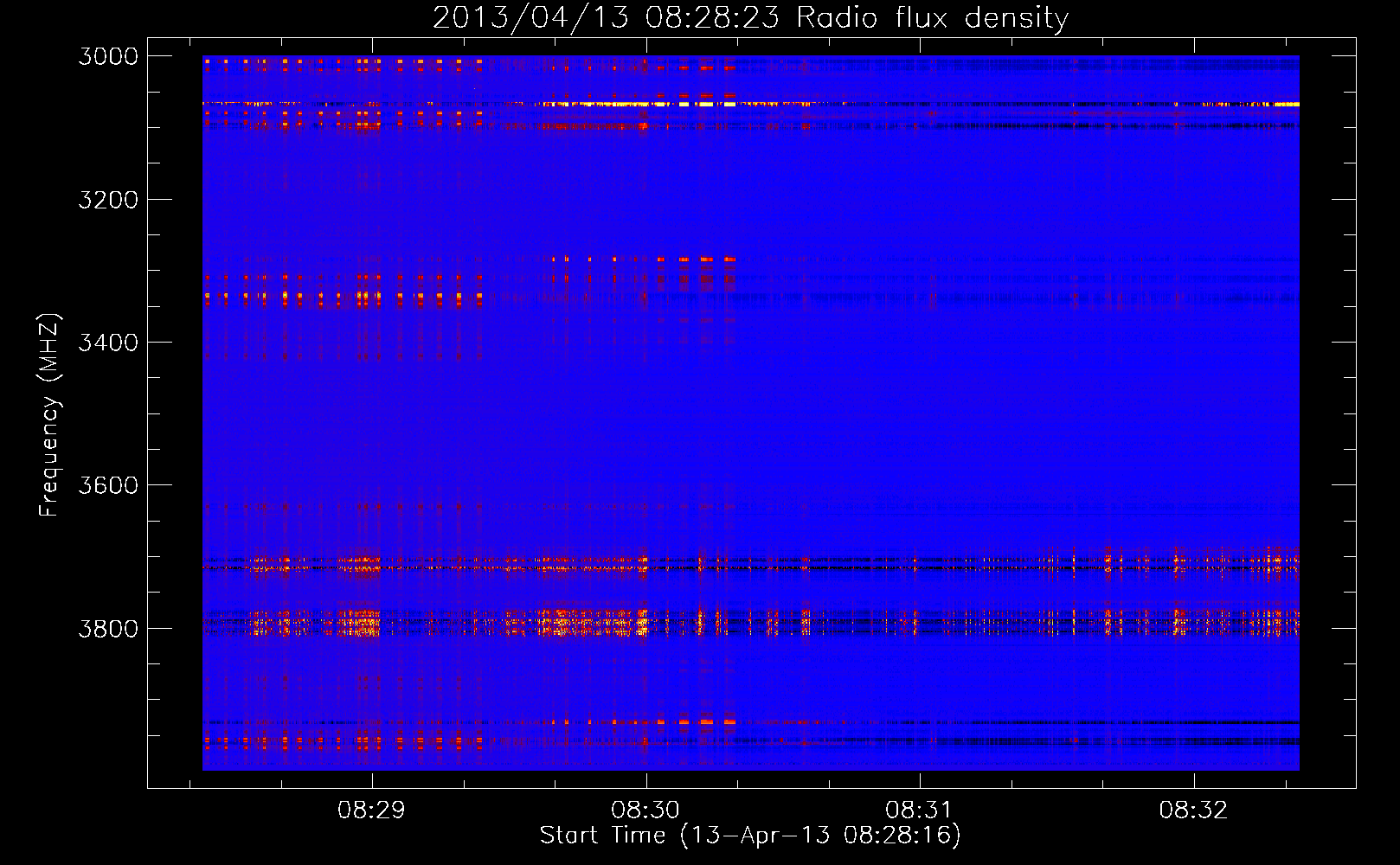Click the "Start Time (13-Apr-13 08:28:16)" axis label

750,836
